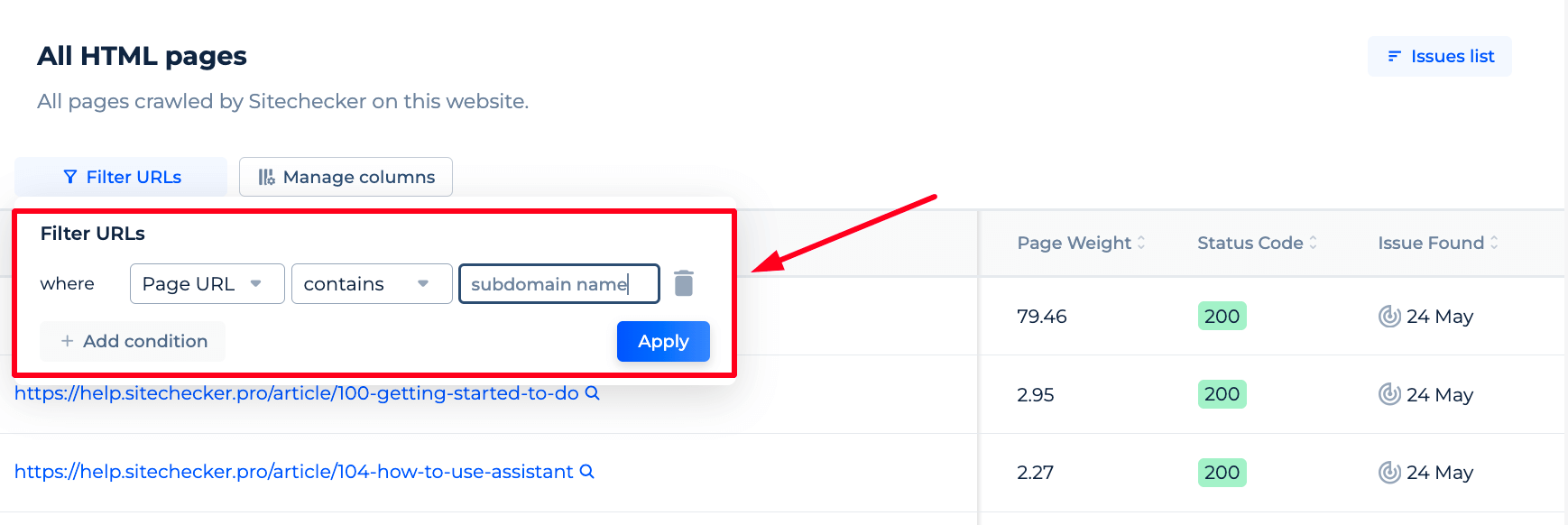This screenshot has width=1568, height=525.
Task: Click recrawl icon in second row's Issue Found
Action: click(1389, 394)
